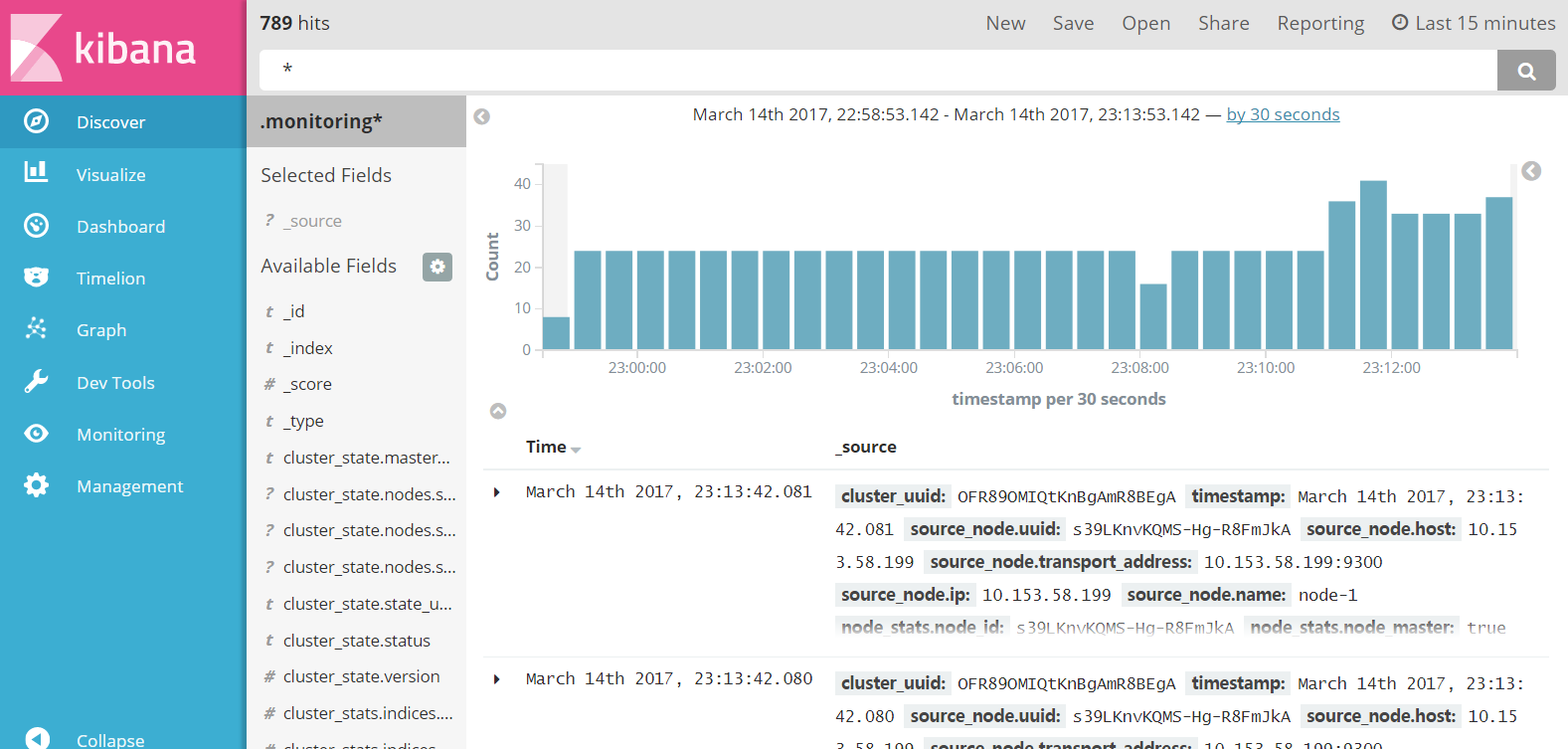This screenshot has width=1568, height=749.
Task: Select Timelion label in sidebar
Action: click(x=110, y=278)
